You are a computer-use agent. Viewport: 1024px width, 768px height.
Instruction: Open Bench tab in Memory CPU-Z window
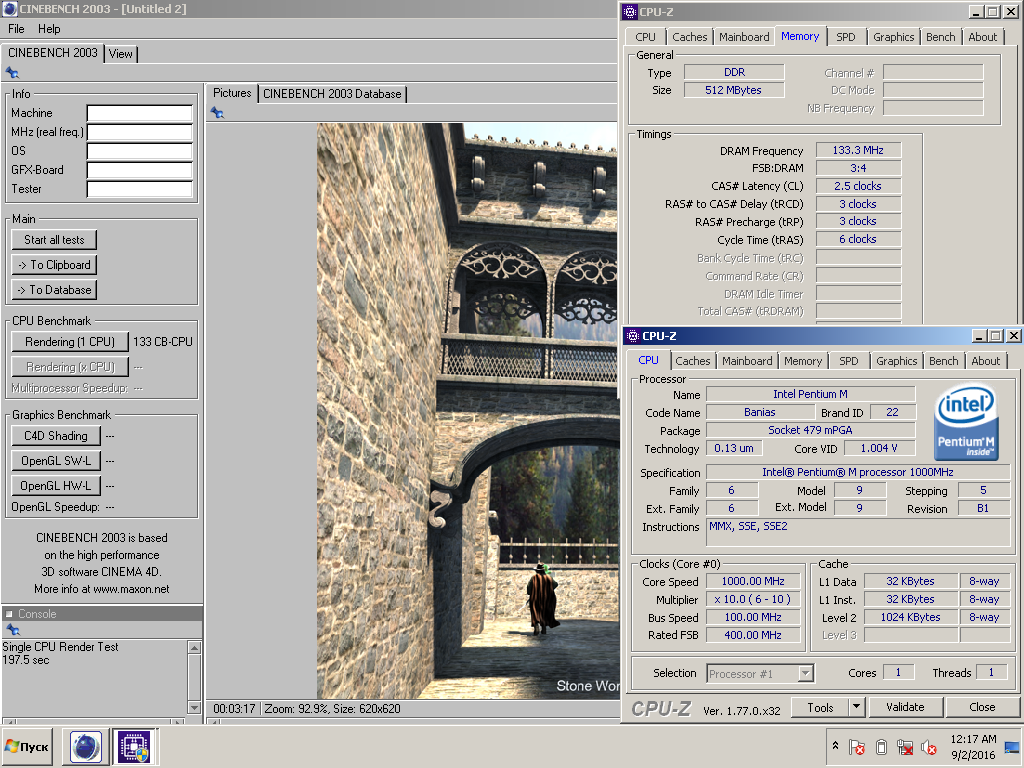coord(940,37)
